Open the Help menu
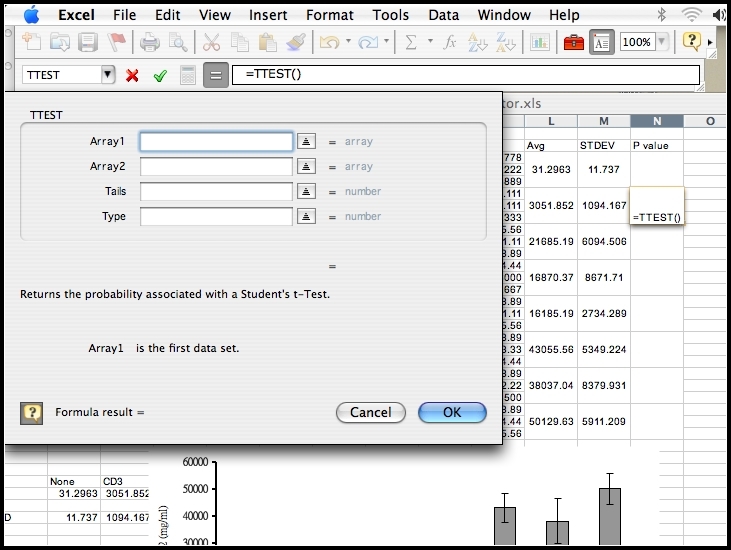This screenshot has height=550, width=731. 564,15
